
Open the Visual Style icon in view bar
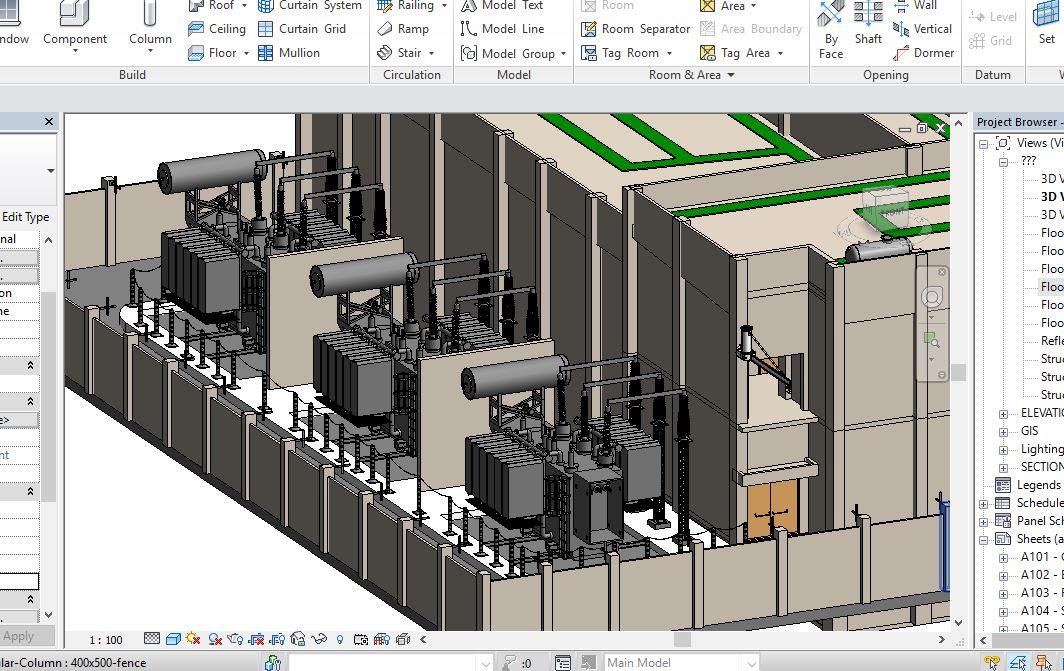pyautogui.click(x=173, y=639)
